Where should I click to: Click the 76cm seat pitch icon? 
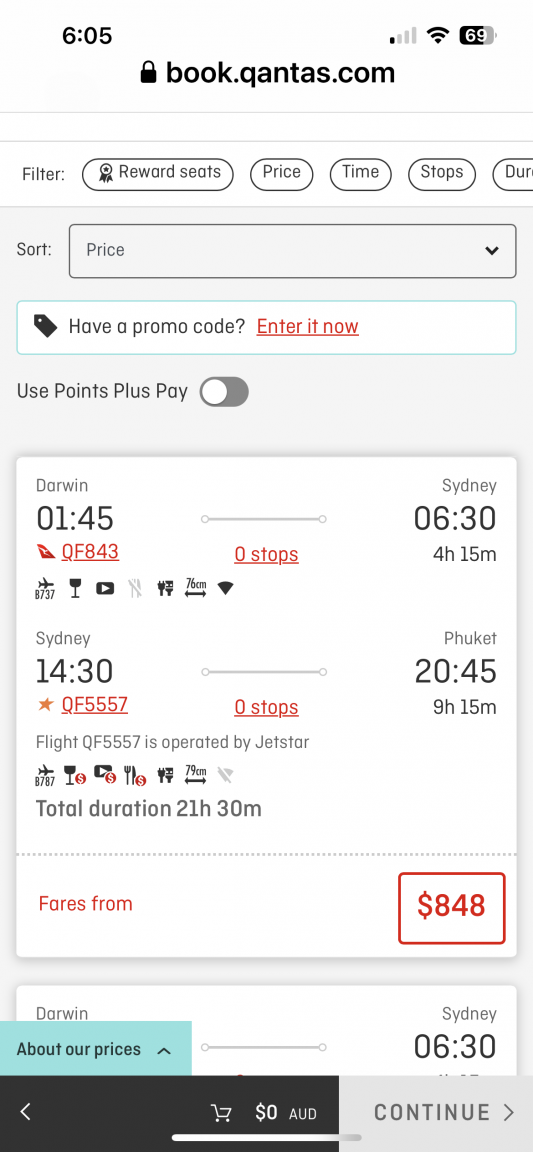click(x=196, y=588)
